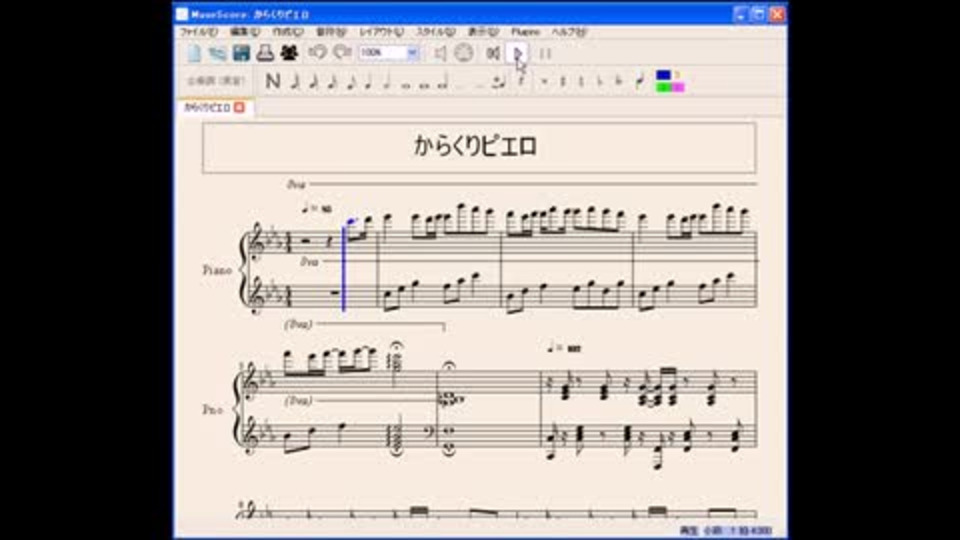Viewport: 960px width, 540px height.
Task: Select the fifth note duration icon
Action: tap(369, 81)
